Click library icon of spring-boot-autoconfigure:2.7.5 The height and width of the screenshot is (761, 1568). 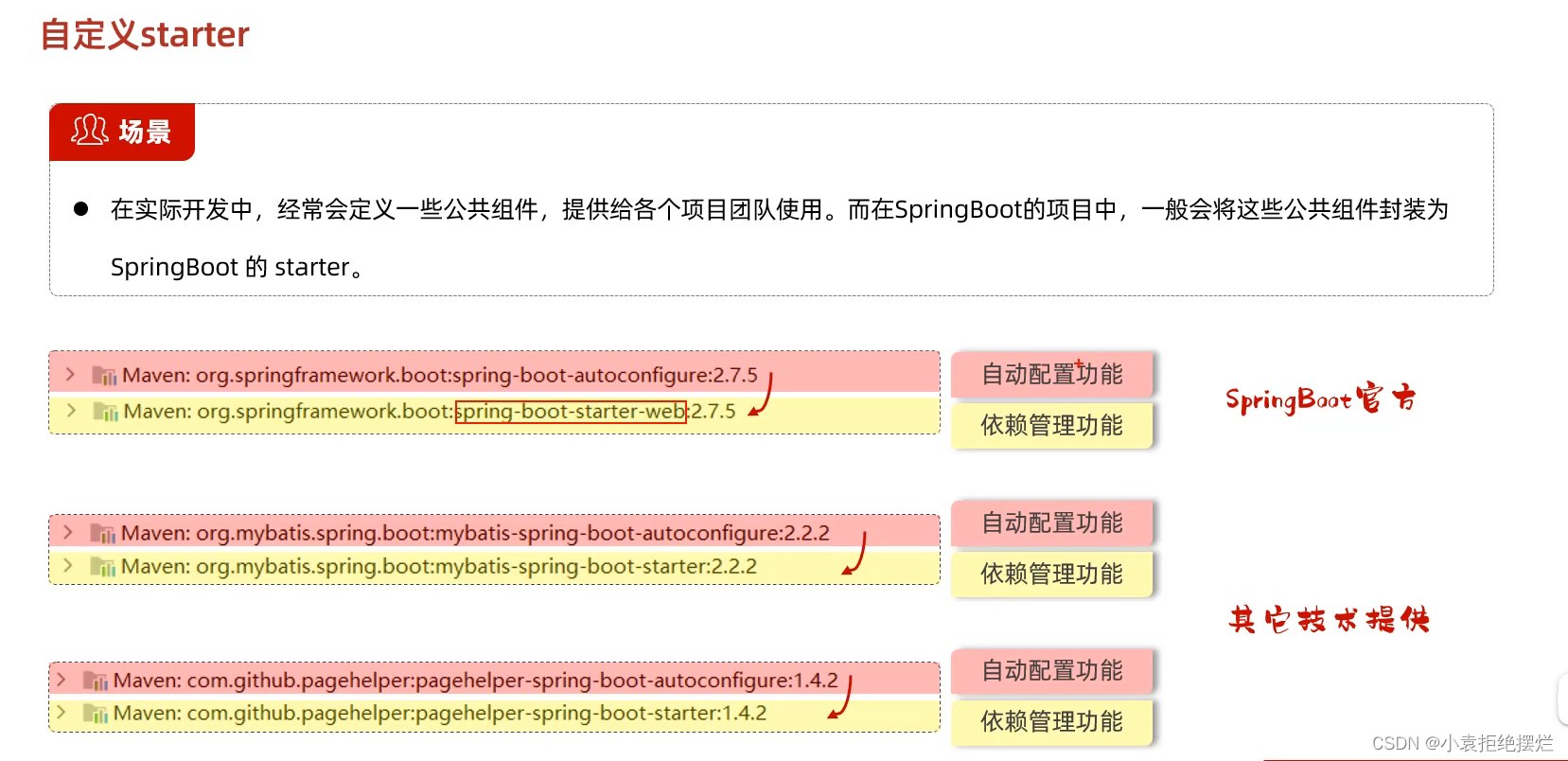[x=104, y=376]
